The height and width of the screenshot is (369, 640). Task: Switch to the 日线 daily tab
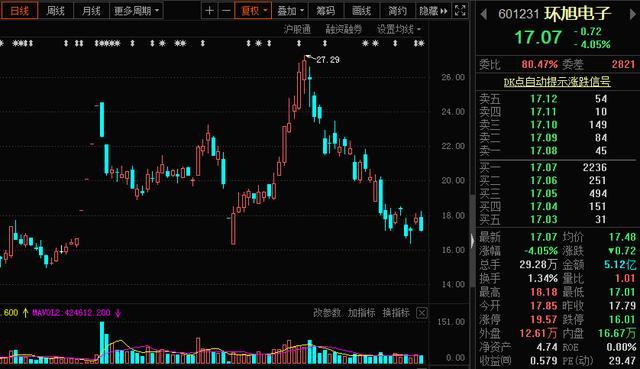[x=19, y=11]
